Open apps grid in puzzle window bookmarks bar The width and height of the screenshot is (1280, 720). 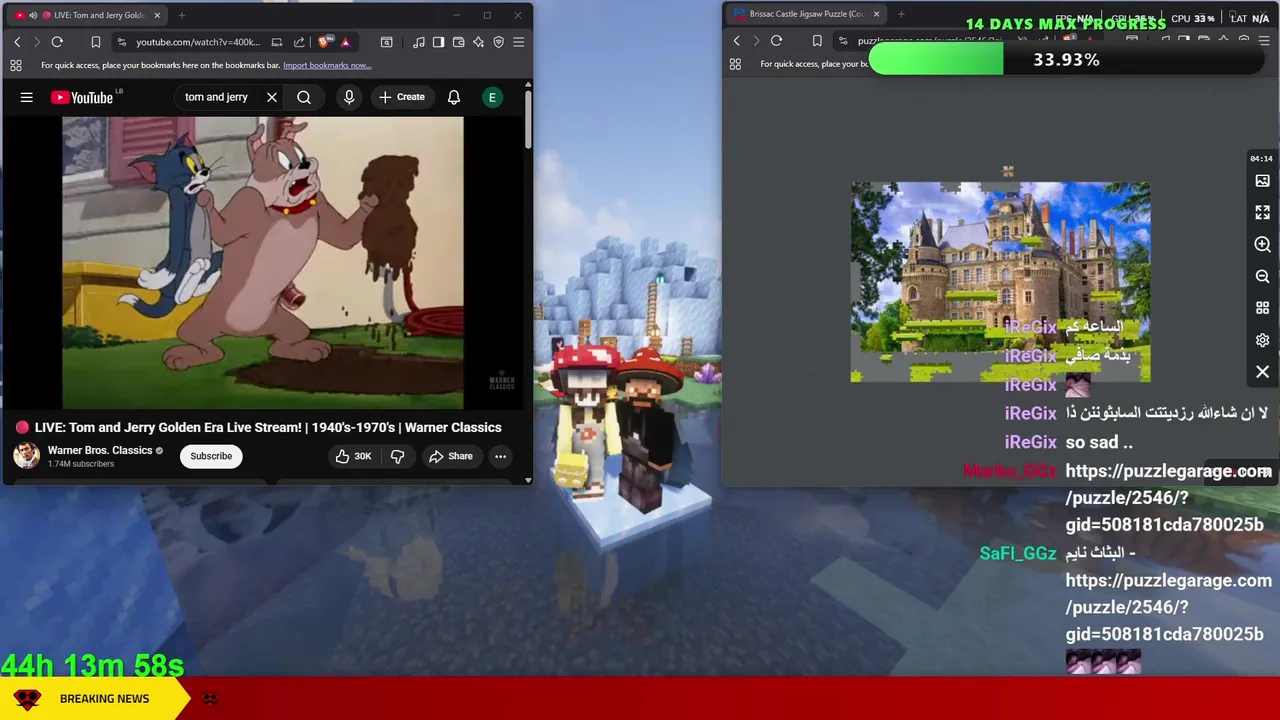coord(736,64)
